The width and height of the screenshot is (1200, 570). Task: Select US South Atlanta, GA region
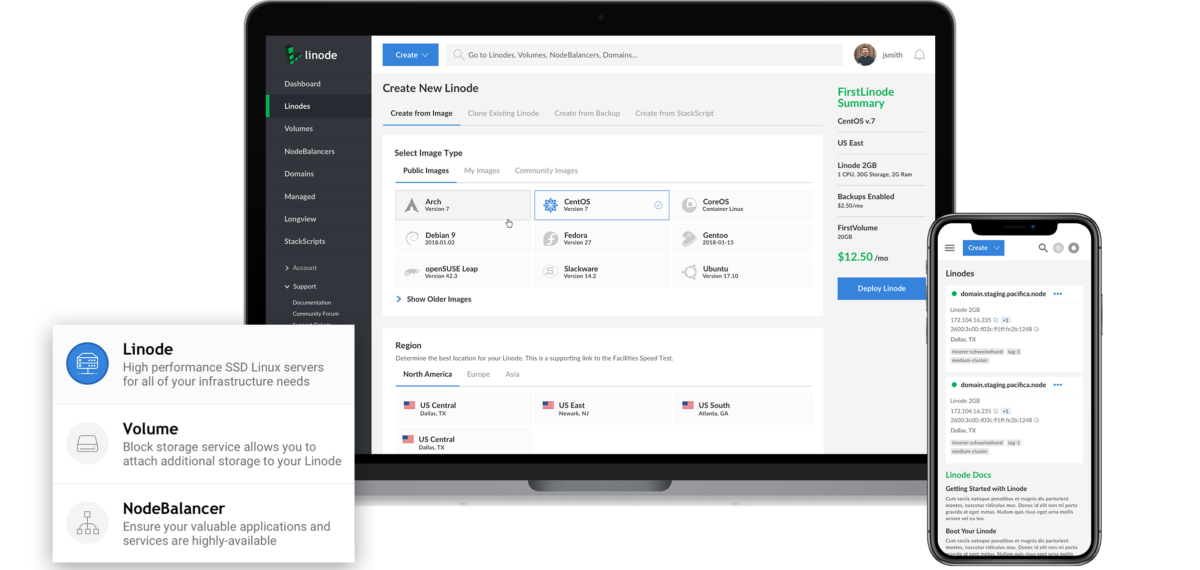742,409
